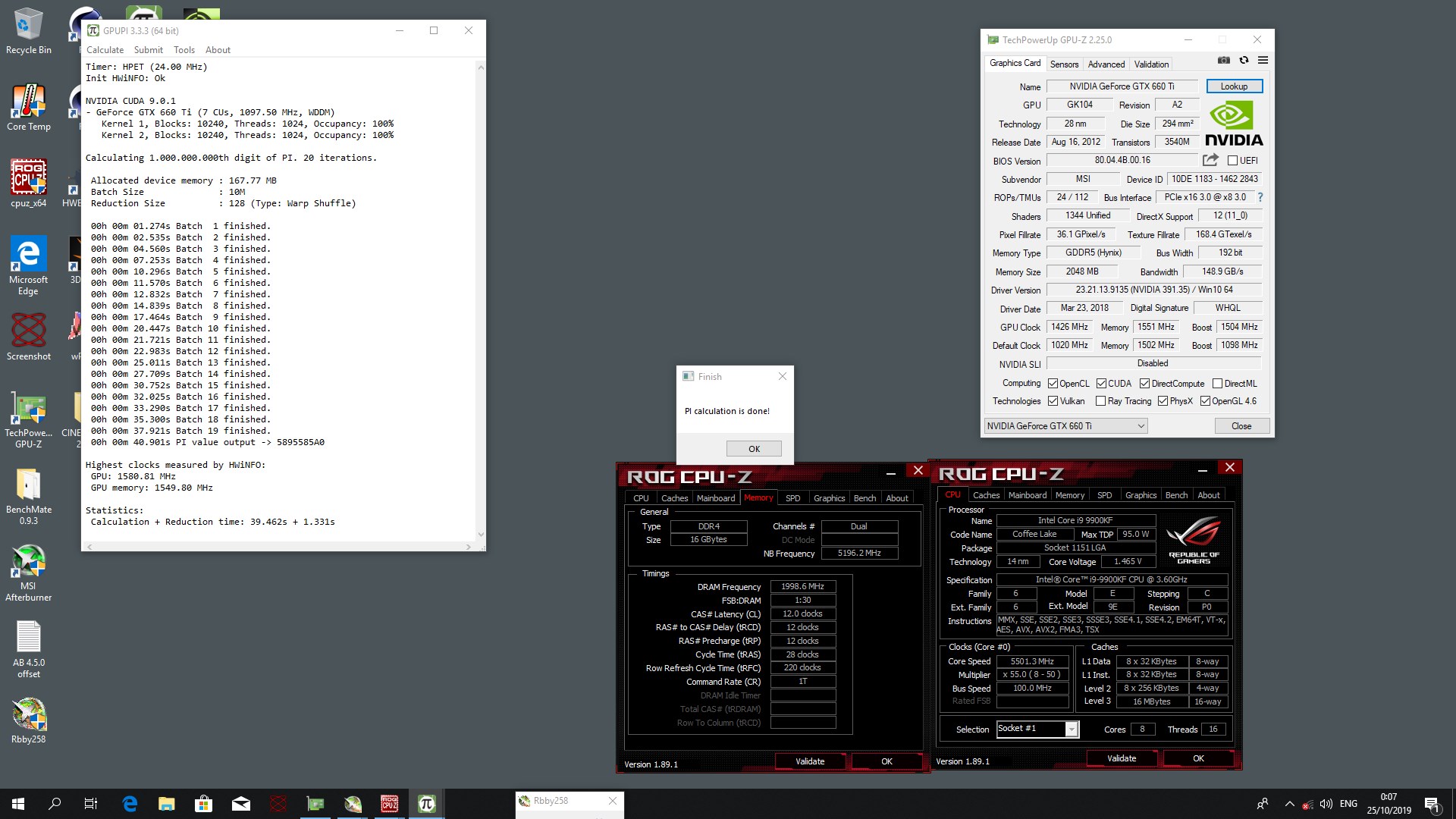Click the Lookup button in GPU-Z
Screen dimensions: 1456x819
[1234, 86]
